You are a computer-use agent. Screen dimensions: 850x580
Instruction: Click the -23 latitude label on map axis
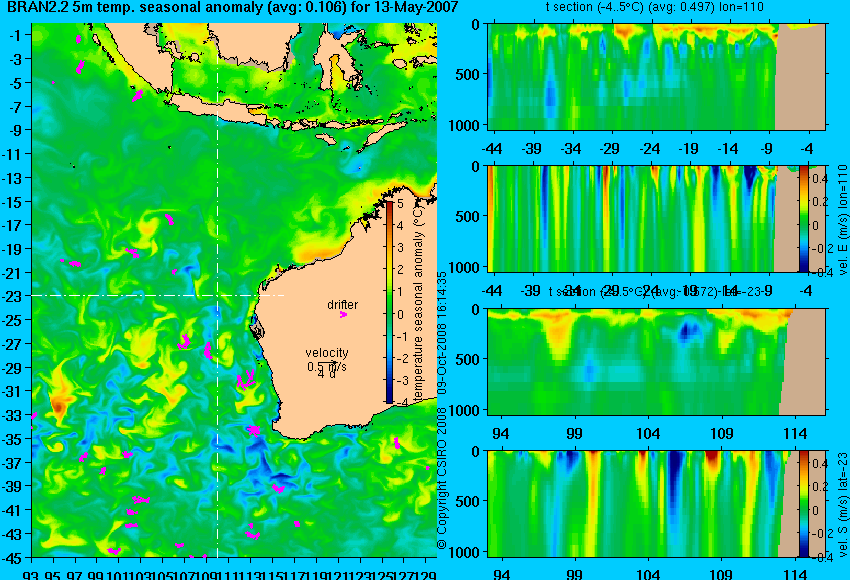[12, 297]
